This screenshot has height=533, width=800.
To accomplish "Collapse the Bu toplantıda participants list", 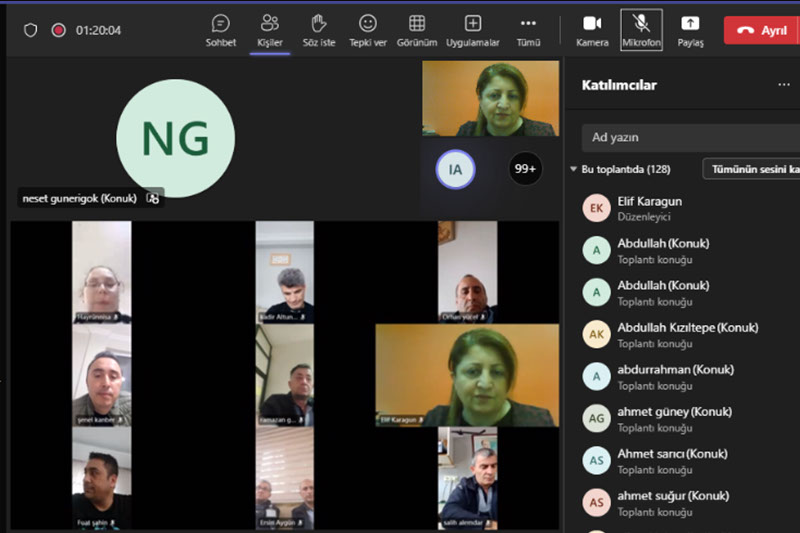I will (x=574, y=170).
